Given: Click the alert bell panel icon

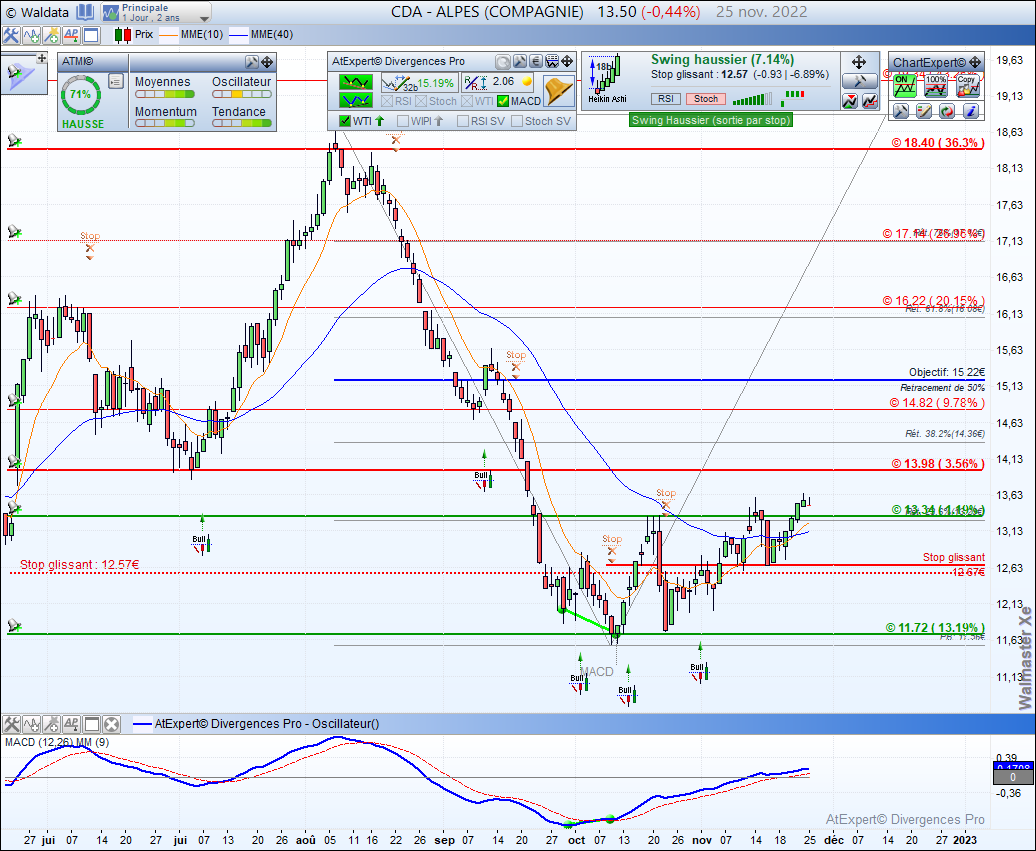Looking at the screenshot, I should coord(18,75).
